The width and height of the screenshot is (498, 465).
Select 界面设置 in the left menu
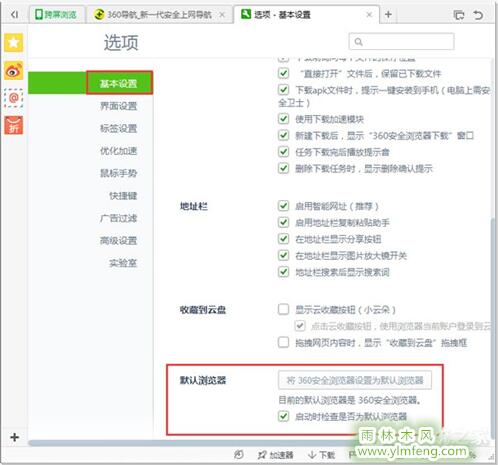click(119, 106)
